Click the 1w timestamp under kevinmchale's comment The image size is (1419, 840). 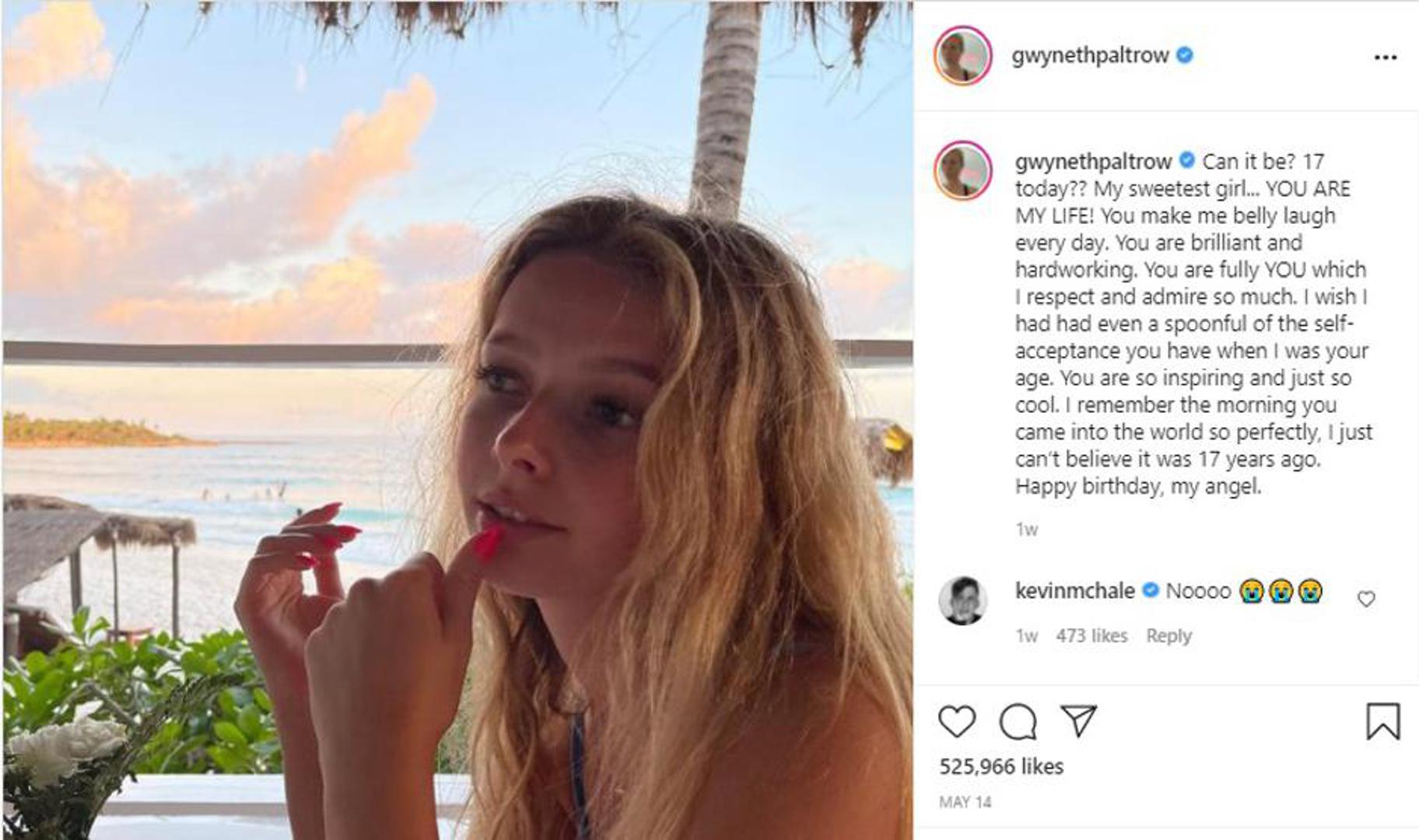[1026, 635]
